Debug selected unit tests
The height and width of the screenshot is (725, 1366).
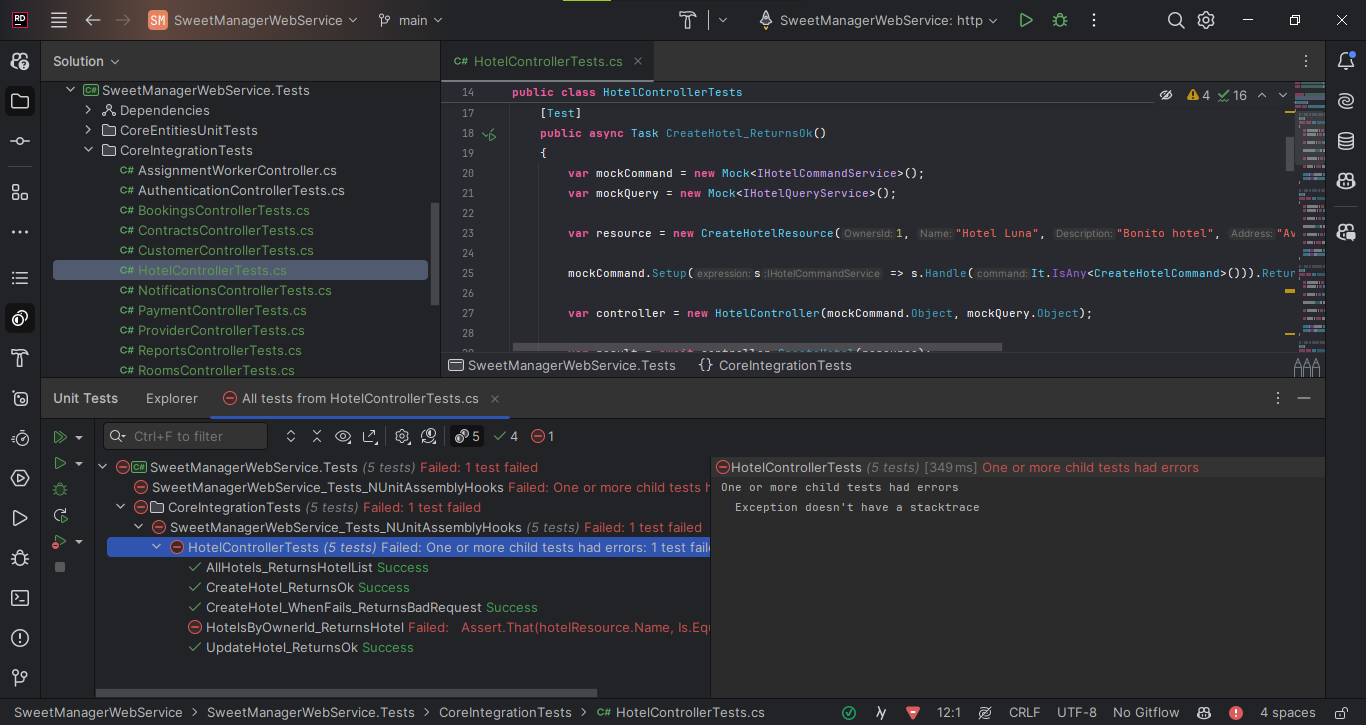[60, 489]
